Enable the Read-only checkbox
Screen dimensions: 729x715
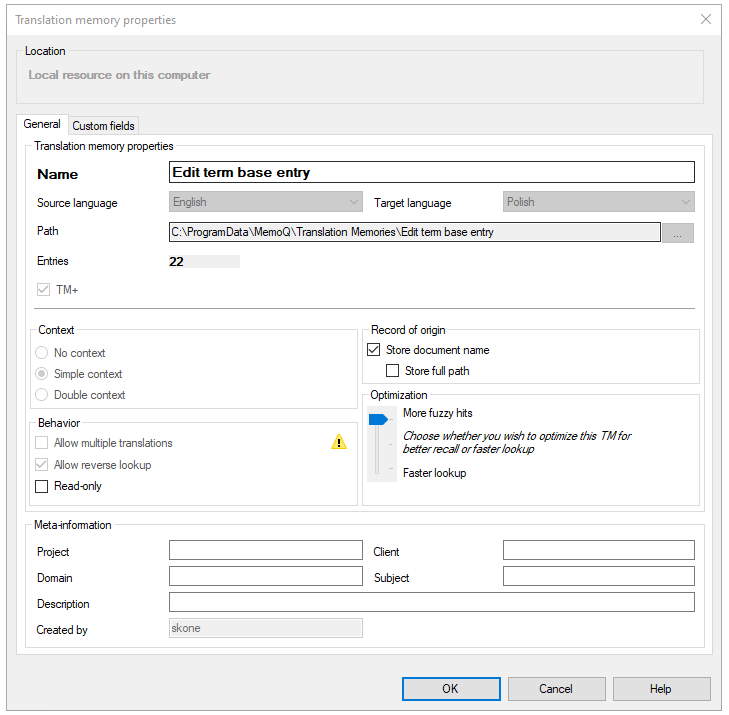click(x=42, y=487)
